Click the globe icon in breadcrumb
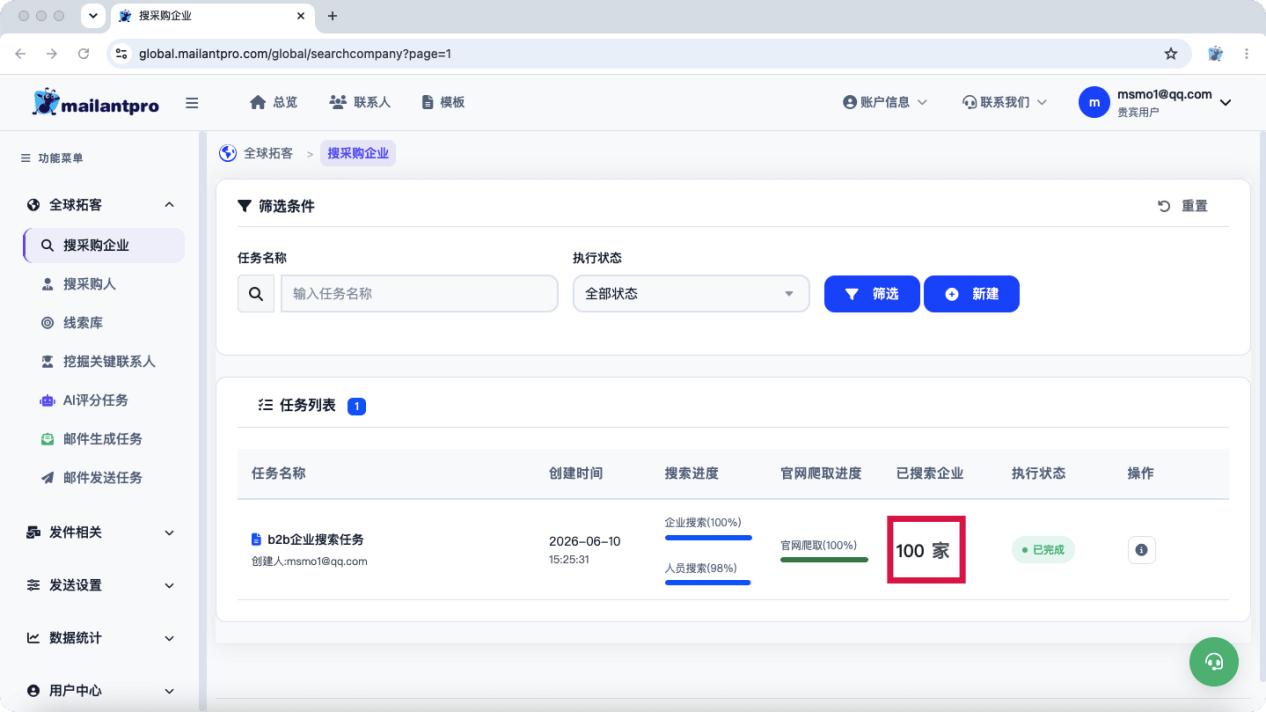 tap(228, 153)
